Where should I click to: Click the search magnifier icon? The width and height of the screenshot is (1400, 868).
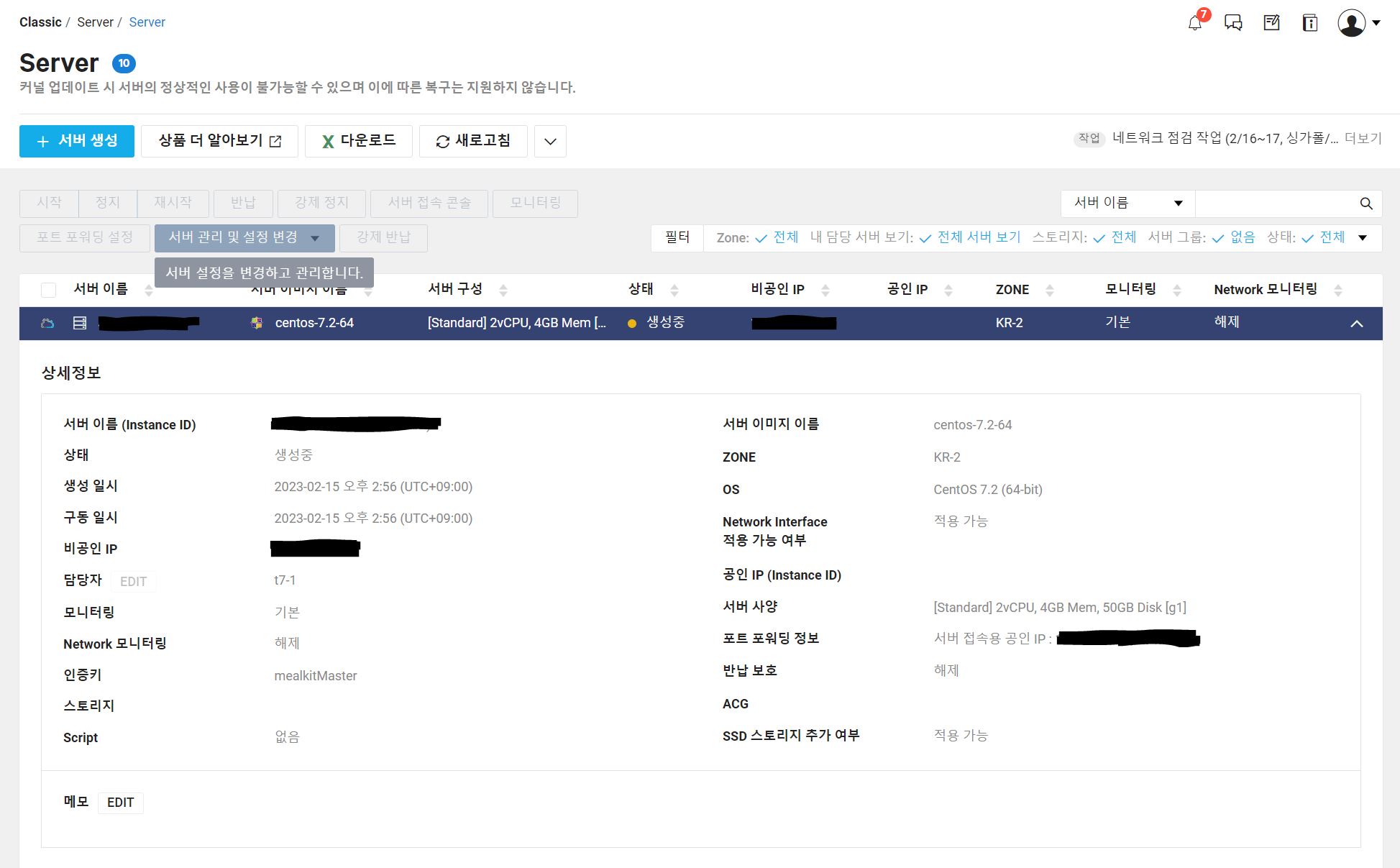coord(1366,204)
